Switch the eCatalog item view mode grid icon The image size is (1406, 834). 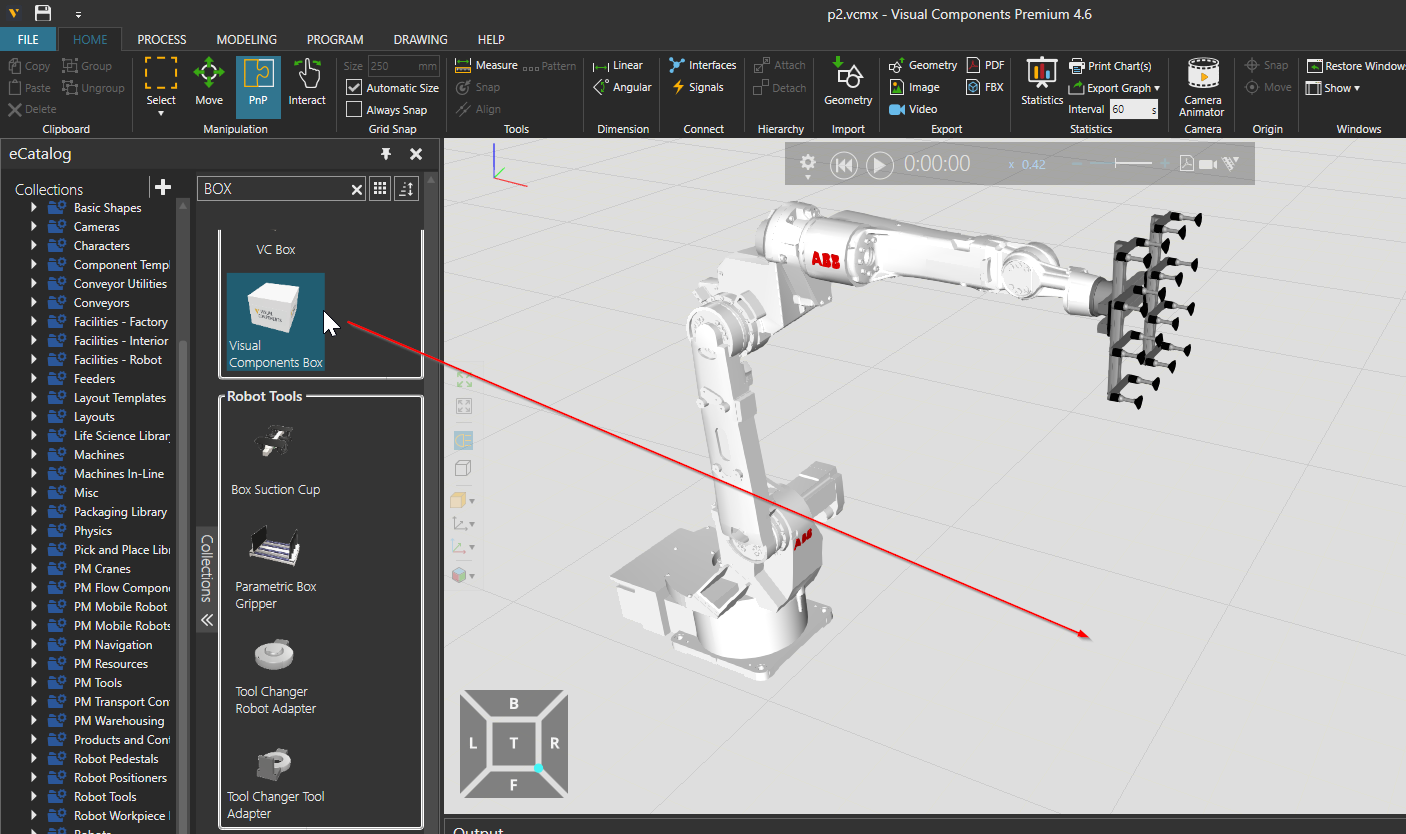coord(380,188)
